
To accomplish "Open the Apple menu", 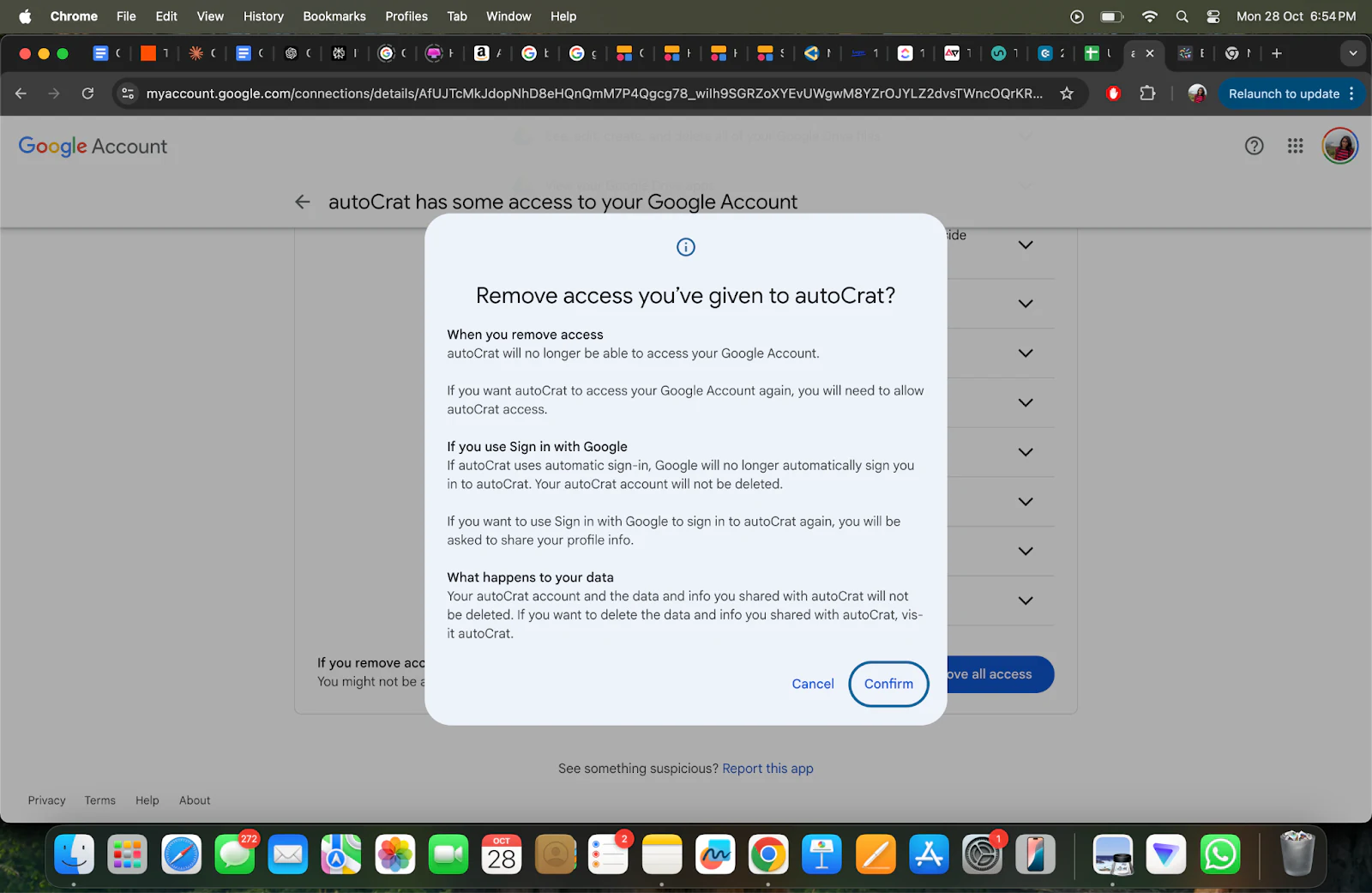I will coord(25,16).
